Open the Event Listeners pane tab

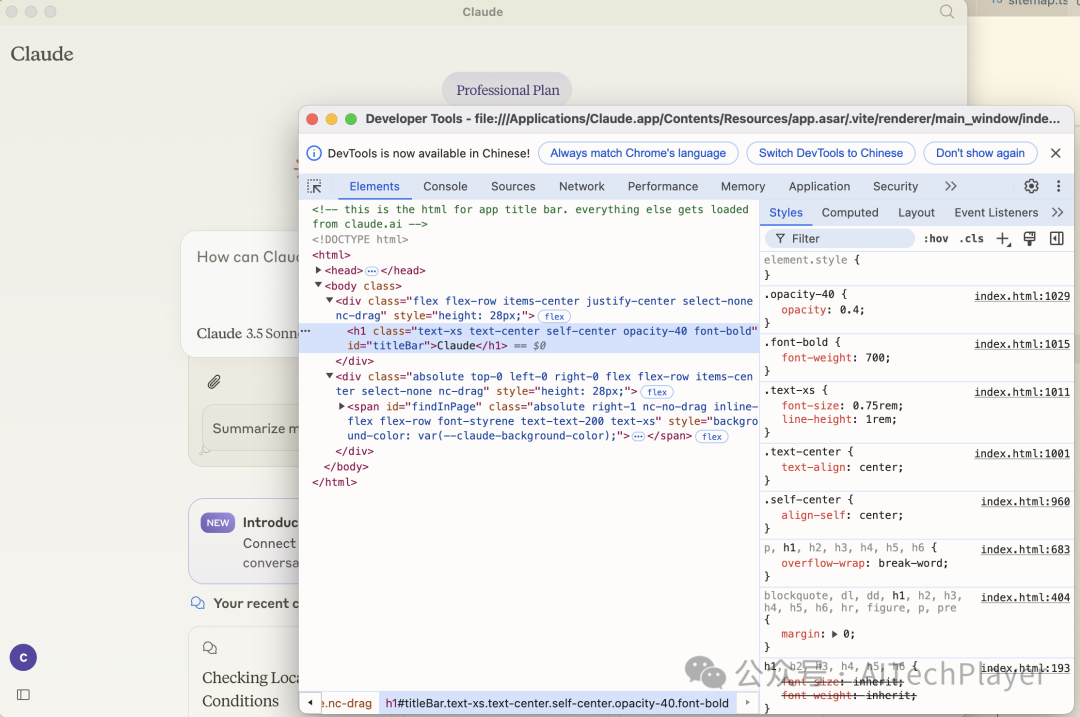[x=996, y=212]
